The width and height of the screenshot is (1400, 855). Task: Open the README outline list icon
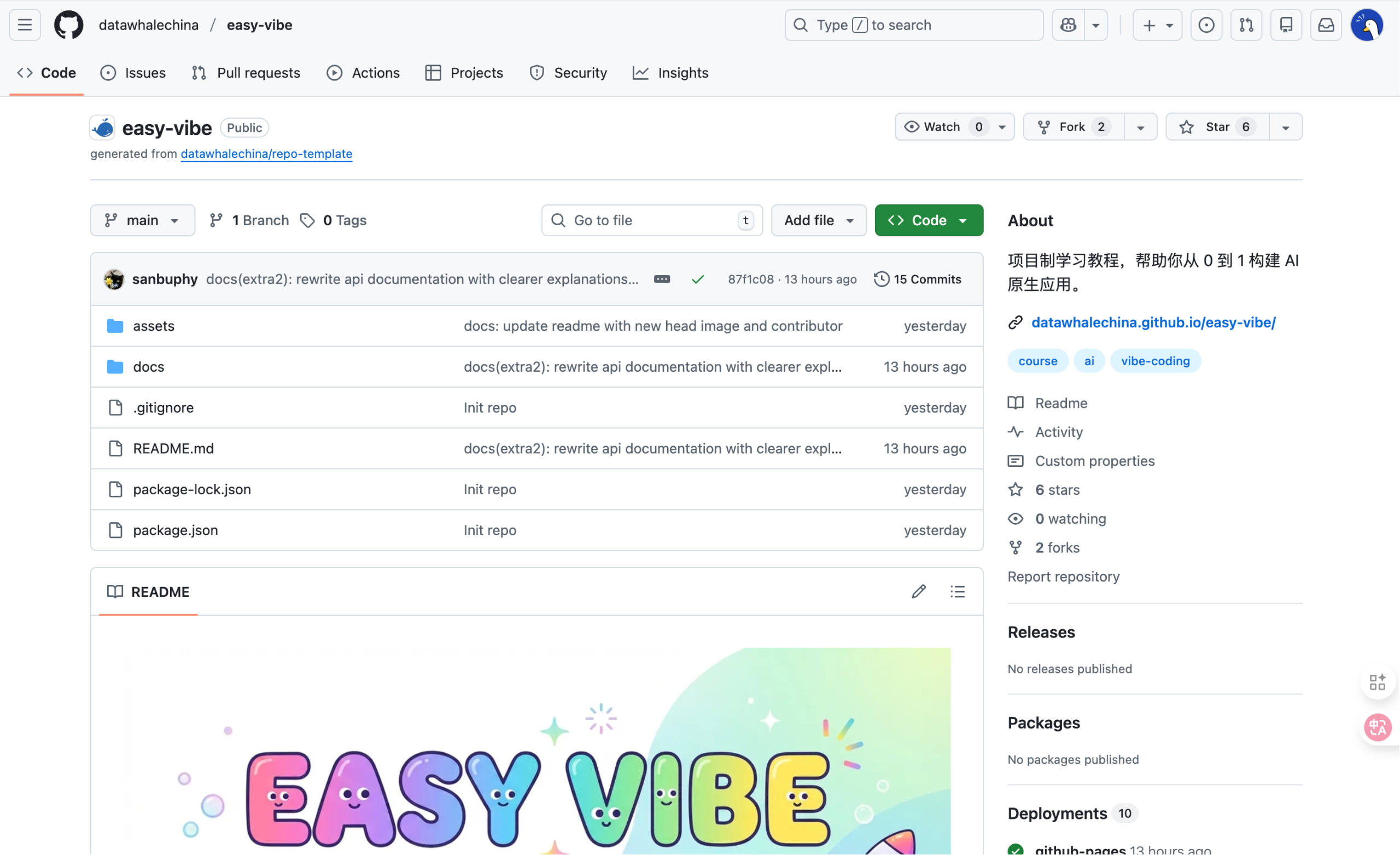pos(958,592)
